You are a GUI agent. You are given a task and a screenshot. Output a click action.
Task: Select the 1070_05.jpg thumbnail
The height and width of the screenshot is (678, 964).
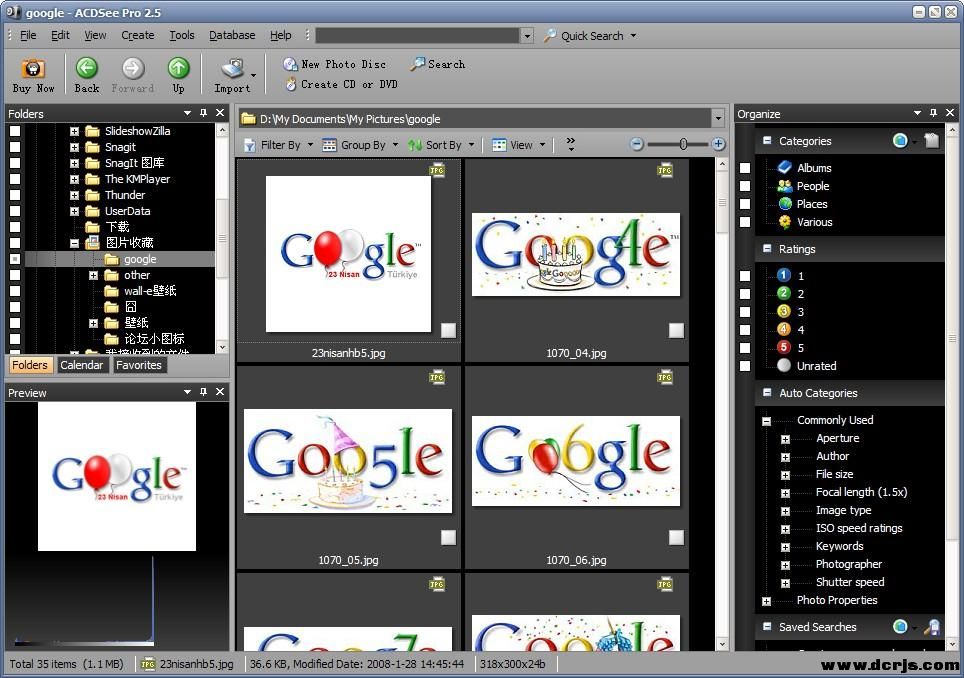tap(348, 461)
